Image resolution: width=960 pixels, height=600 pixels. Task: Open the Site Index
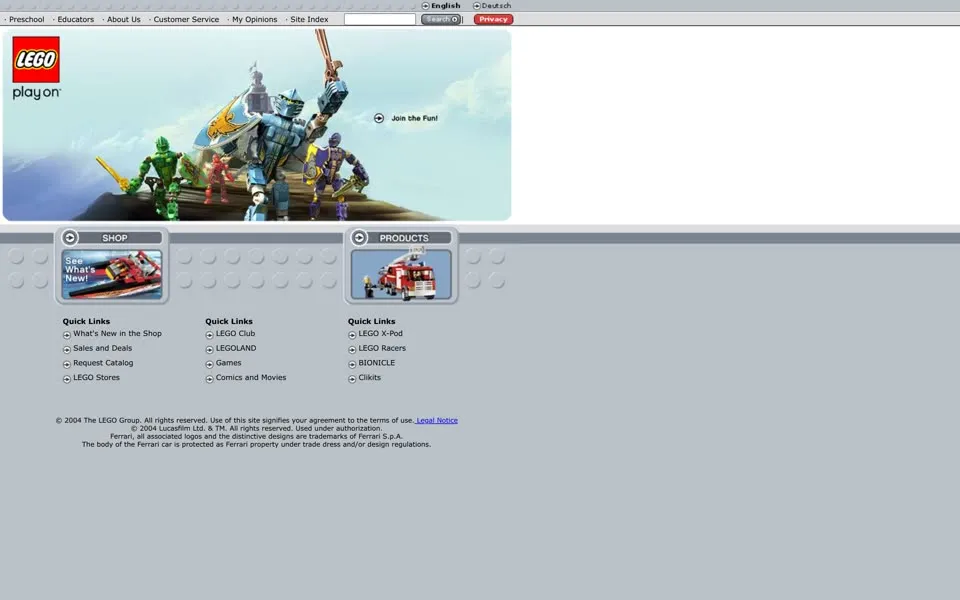tap(309, 19)
